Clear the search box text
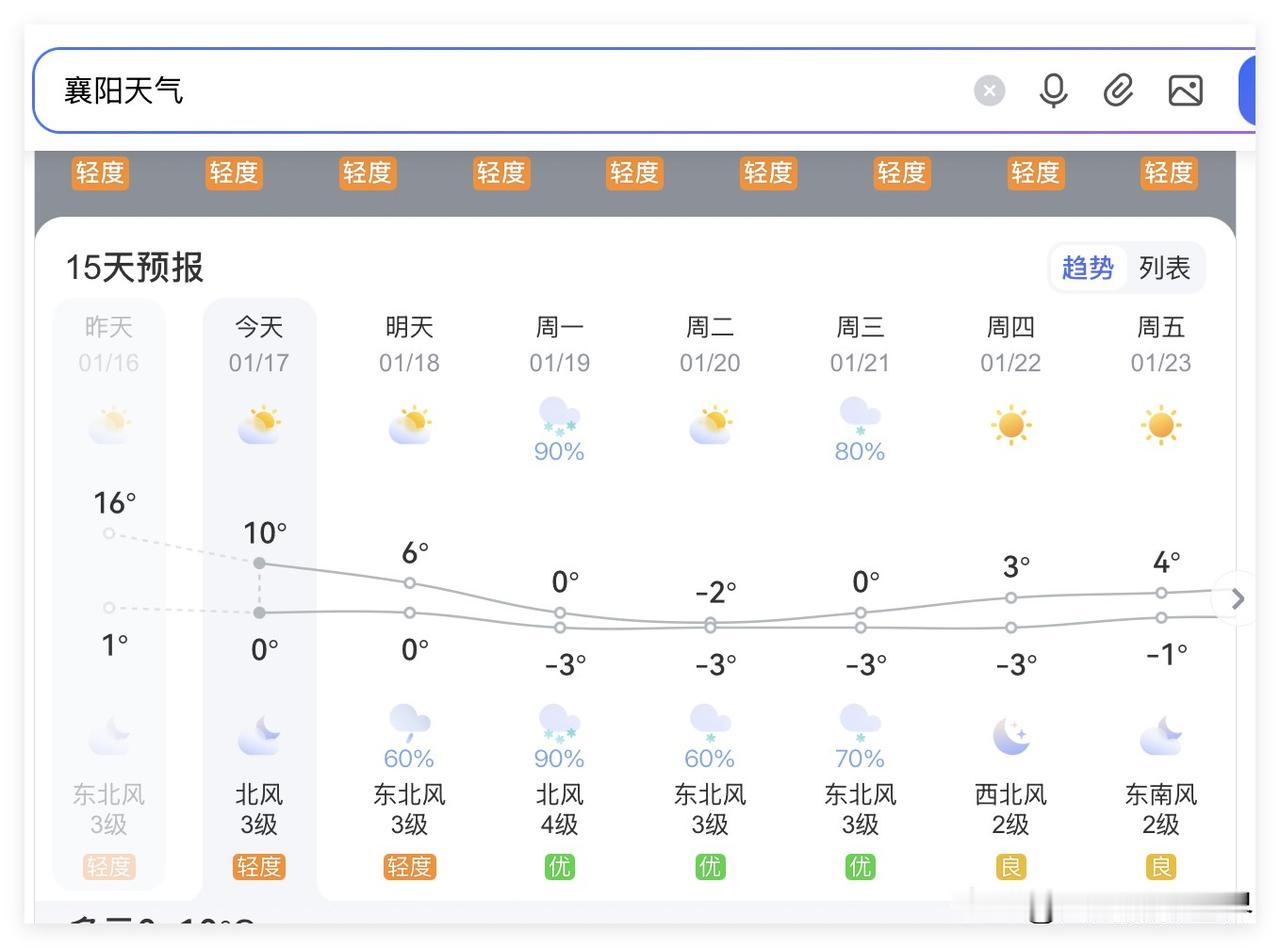This screenshot has height=948, width=1280. coord(989,91)
